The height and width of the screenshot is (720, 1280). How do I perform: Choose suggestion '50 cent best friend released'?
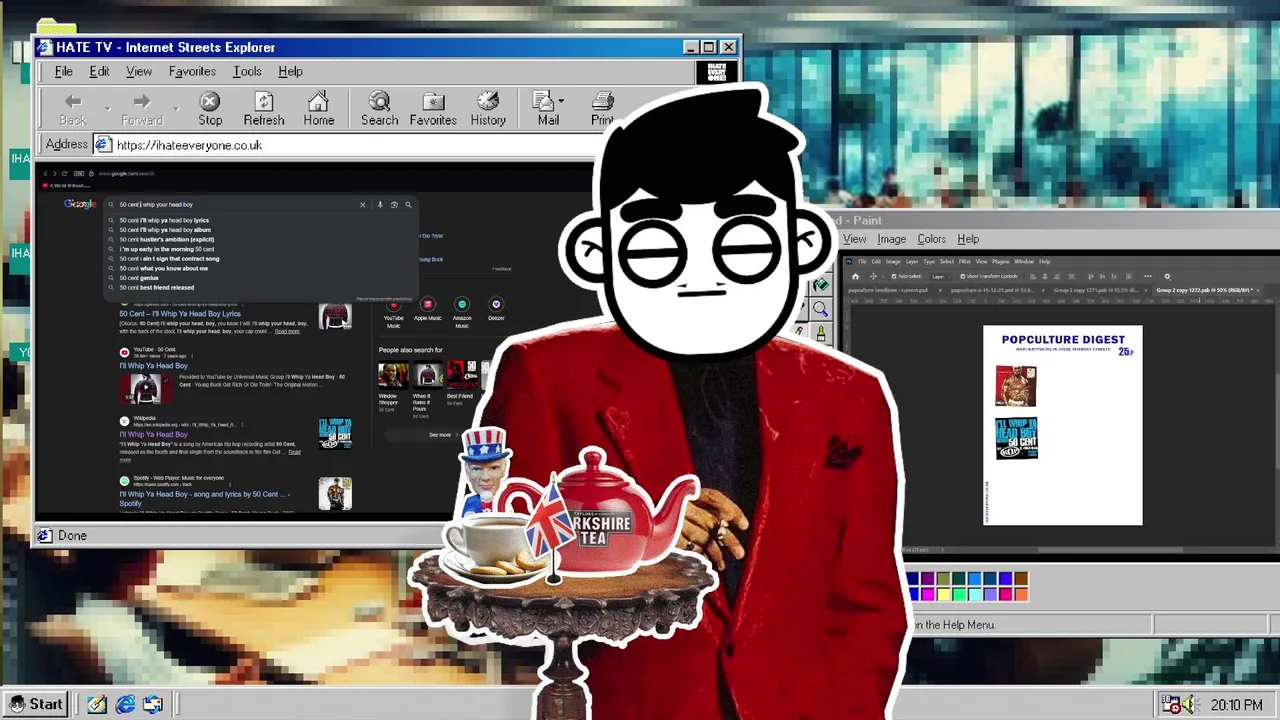tap(157, 288)
